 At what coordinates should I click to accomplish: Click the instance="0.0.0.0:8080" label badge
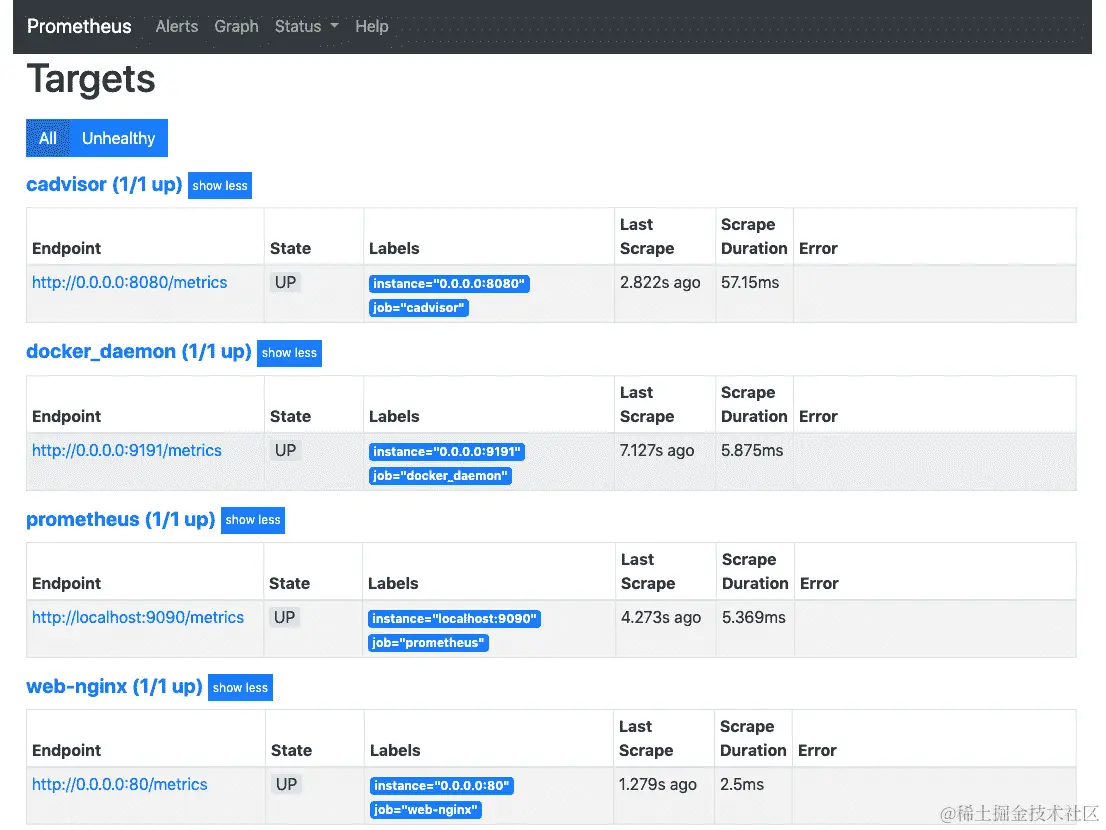click(449, 283)
